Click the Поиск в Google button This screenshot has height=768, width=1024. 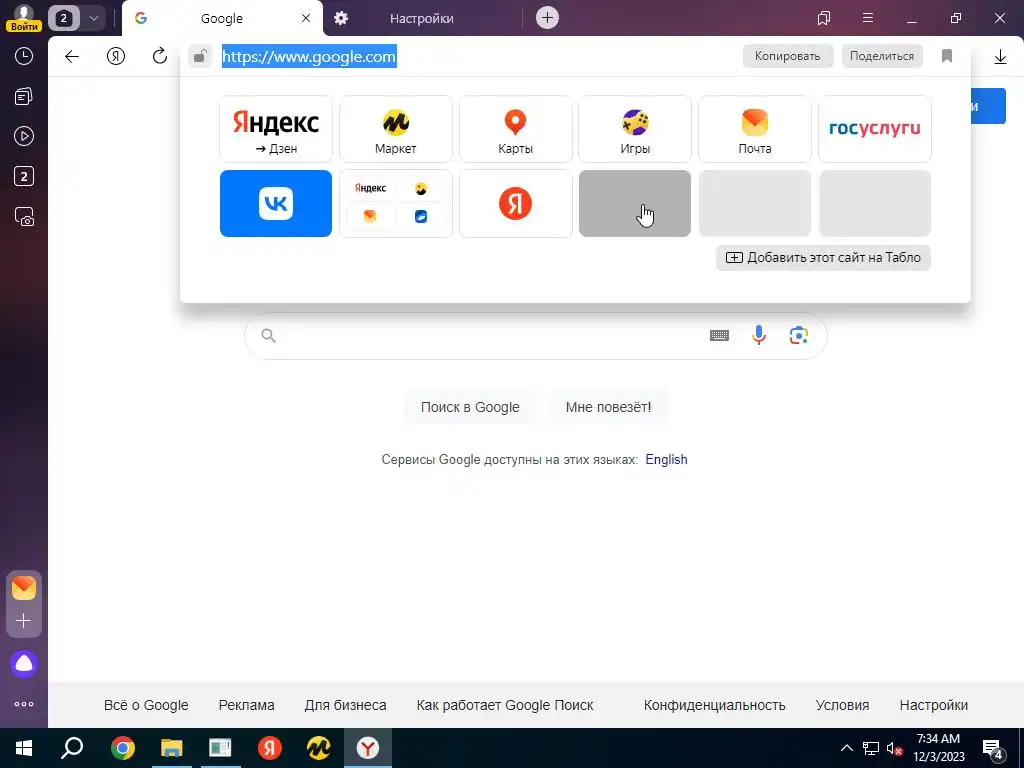point(470,407)
